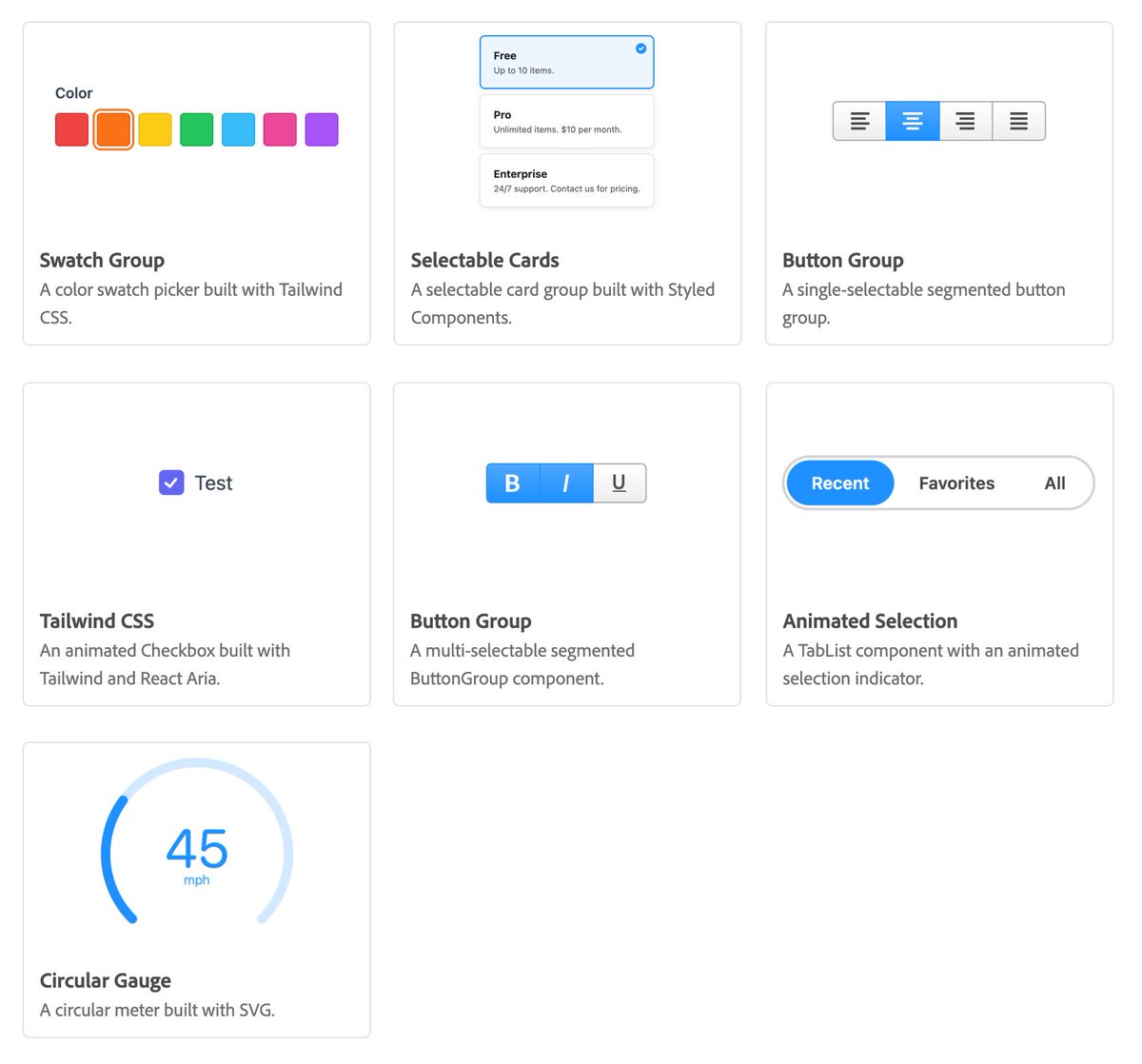Pick the yellow color swatch

(155, 129)
